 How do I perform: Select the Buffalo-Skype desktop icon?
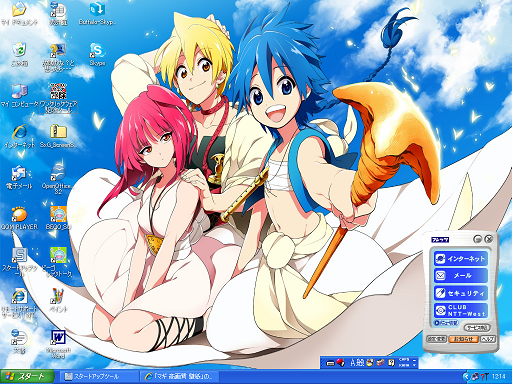(97, 14)
